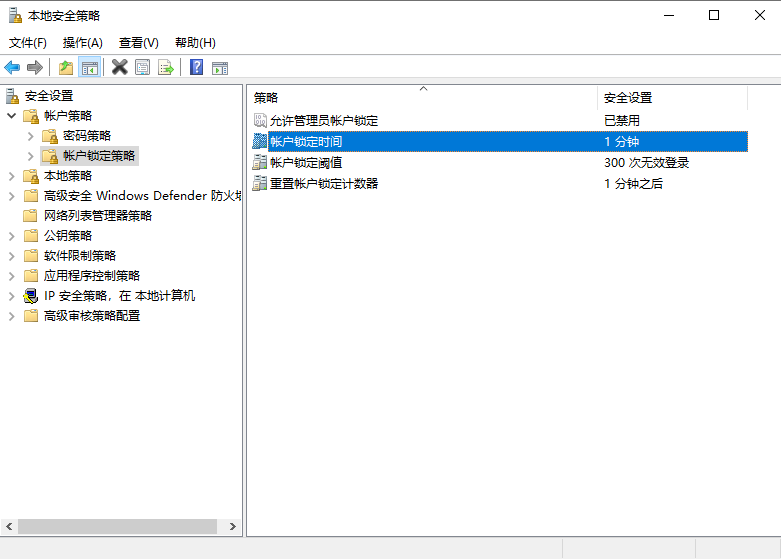Image resolution: width=781 pixels, height=559 pixels.
Task: Expand the 密码策略 tree node
Action: (30, 136)
